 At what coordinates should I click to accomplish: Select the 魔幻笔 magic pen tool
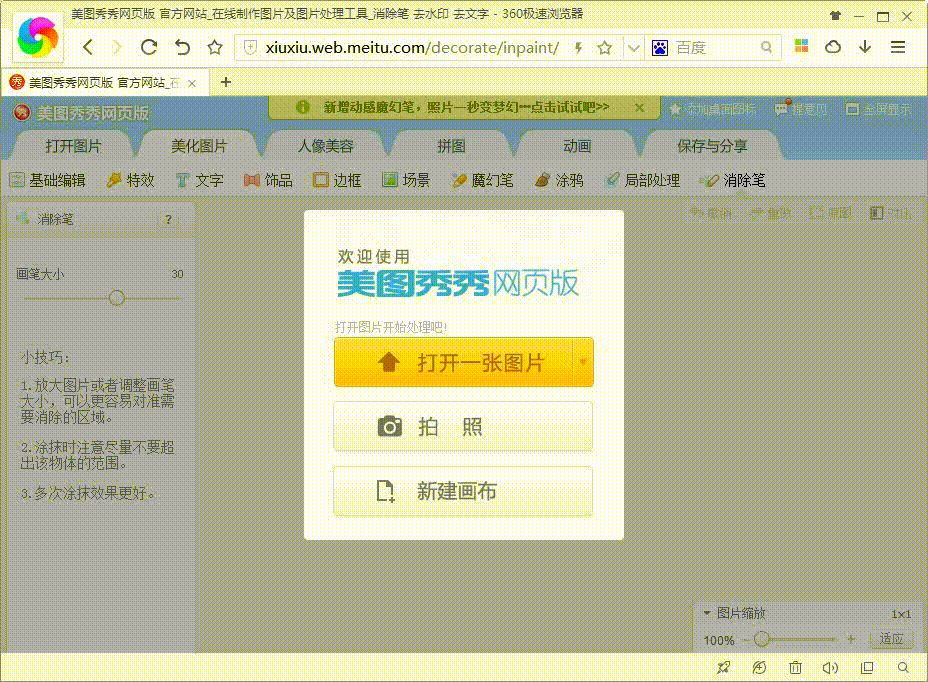coord(482,180)
